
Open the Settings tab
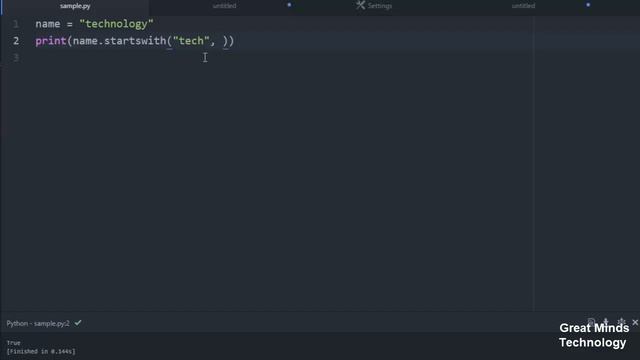tap(374, 6)
